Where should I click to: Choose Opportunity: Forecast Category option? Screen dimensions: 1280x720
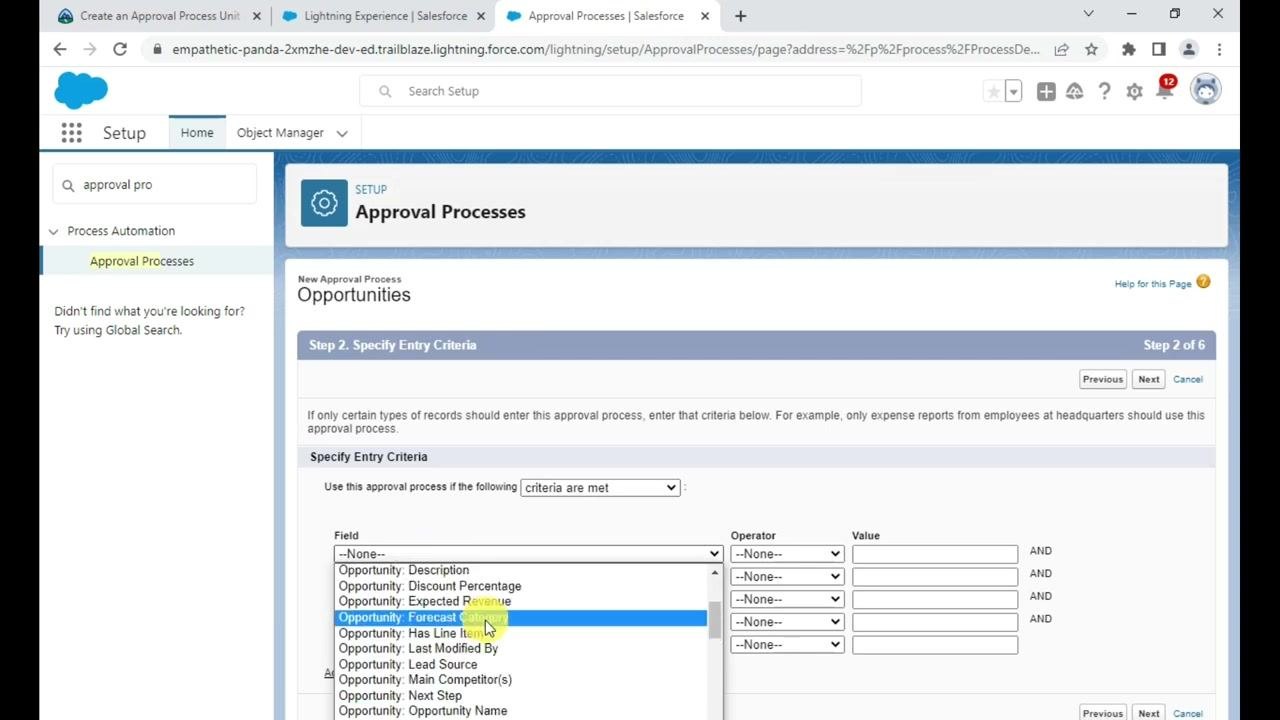pos(521,617)
